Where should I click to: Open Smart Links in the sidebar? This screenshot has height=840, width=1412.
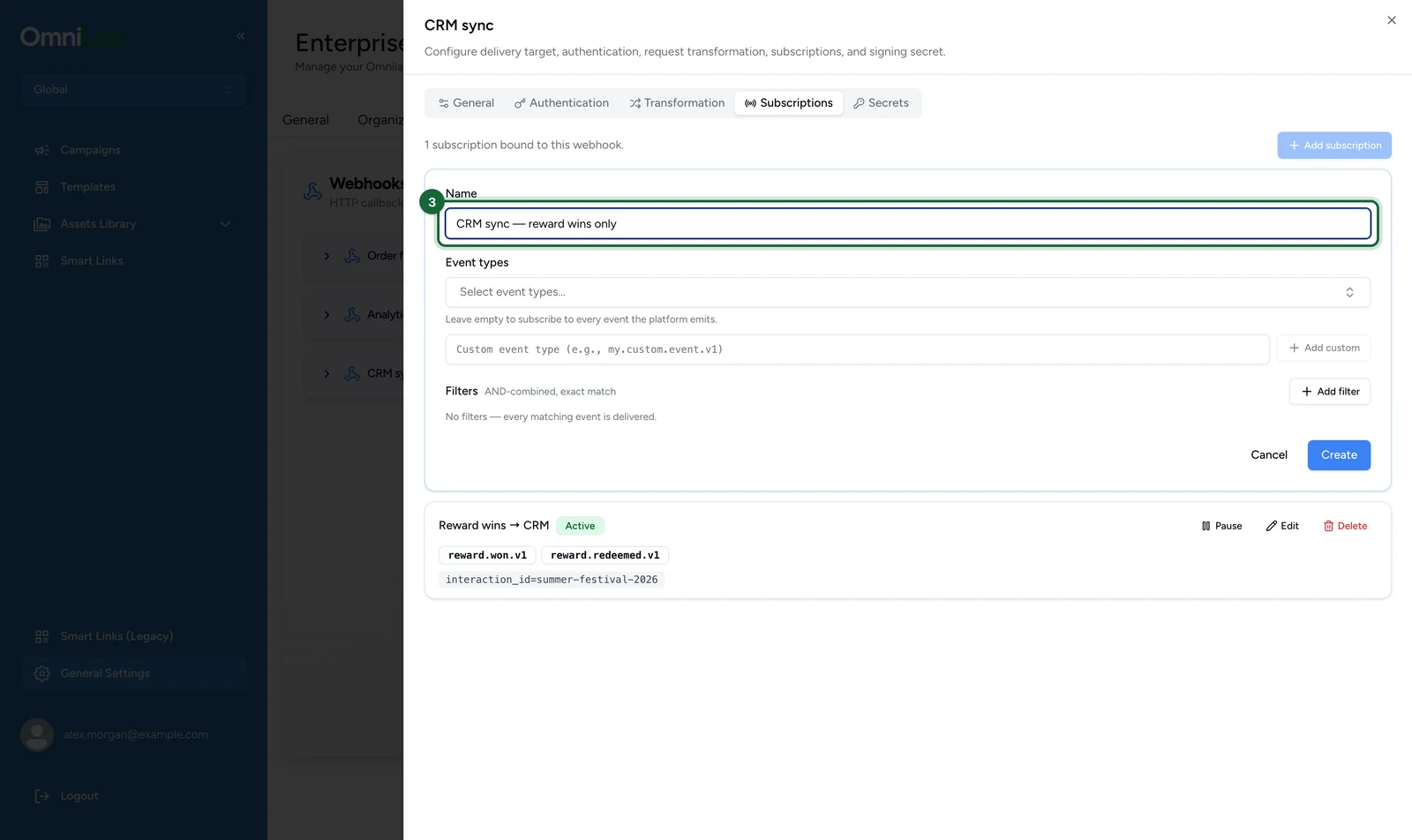point(133,261)
